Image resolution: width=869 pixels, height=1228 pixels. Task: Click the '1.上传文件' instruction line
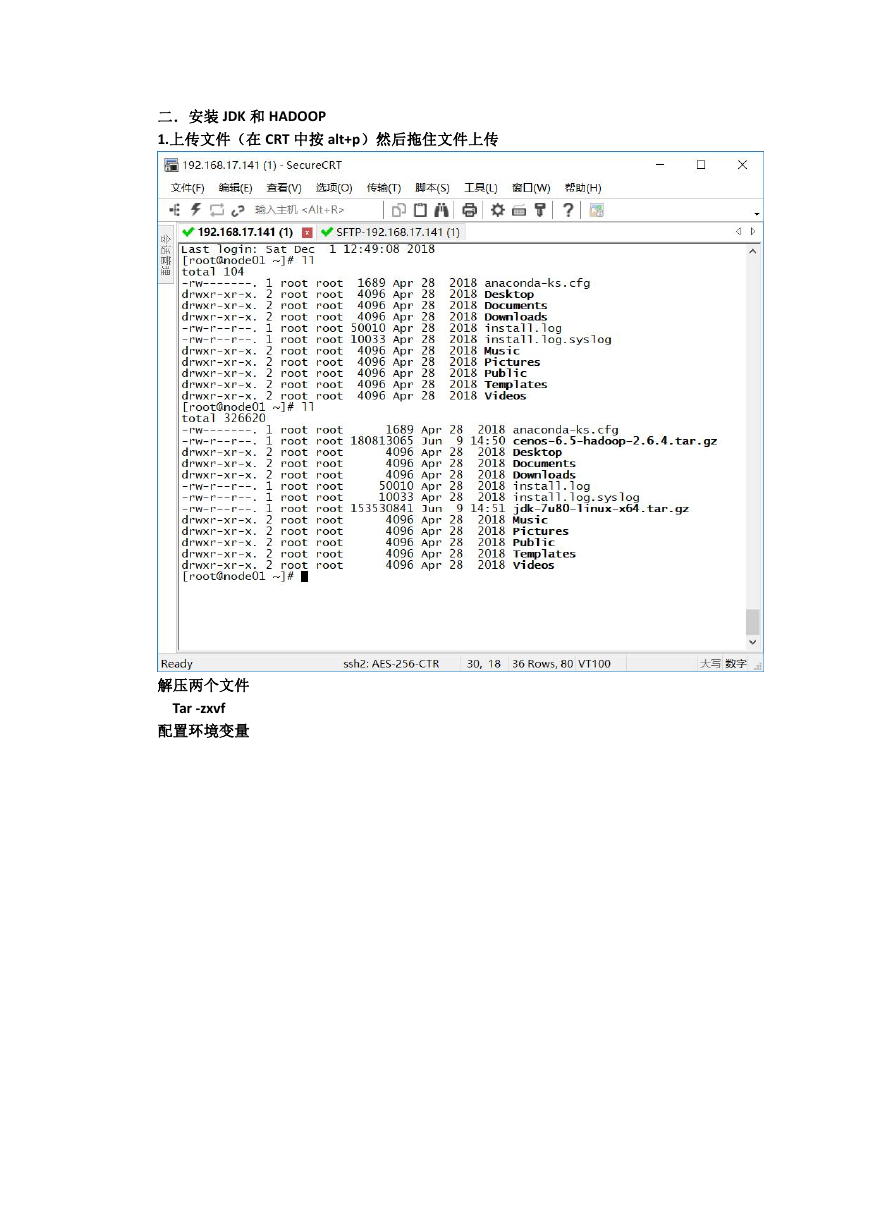pyautogui.click(x=328, y=139)
